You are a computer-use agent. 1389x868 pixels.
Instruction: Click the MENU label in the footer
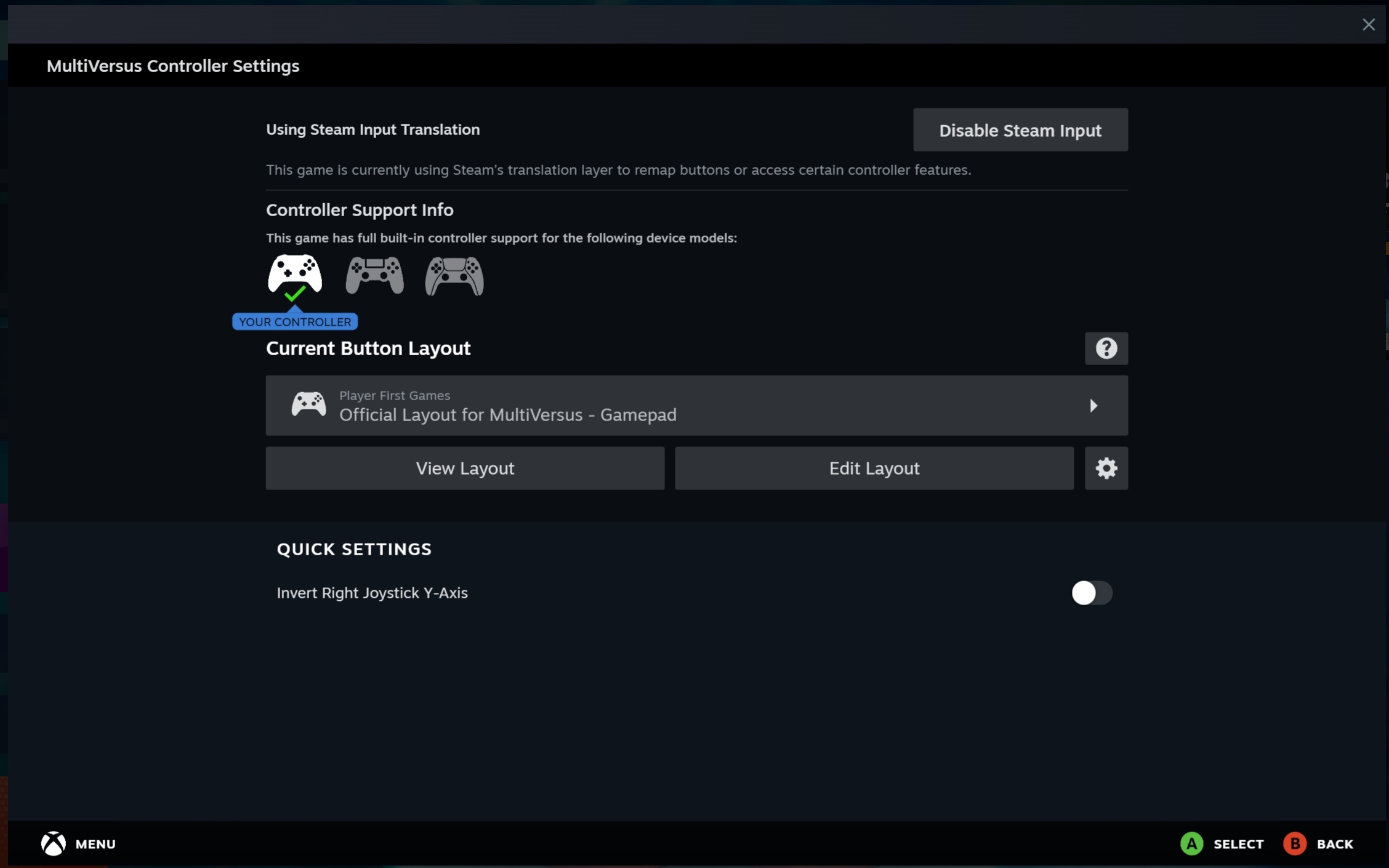point(95,844)
